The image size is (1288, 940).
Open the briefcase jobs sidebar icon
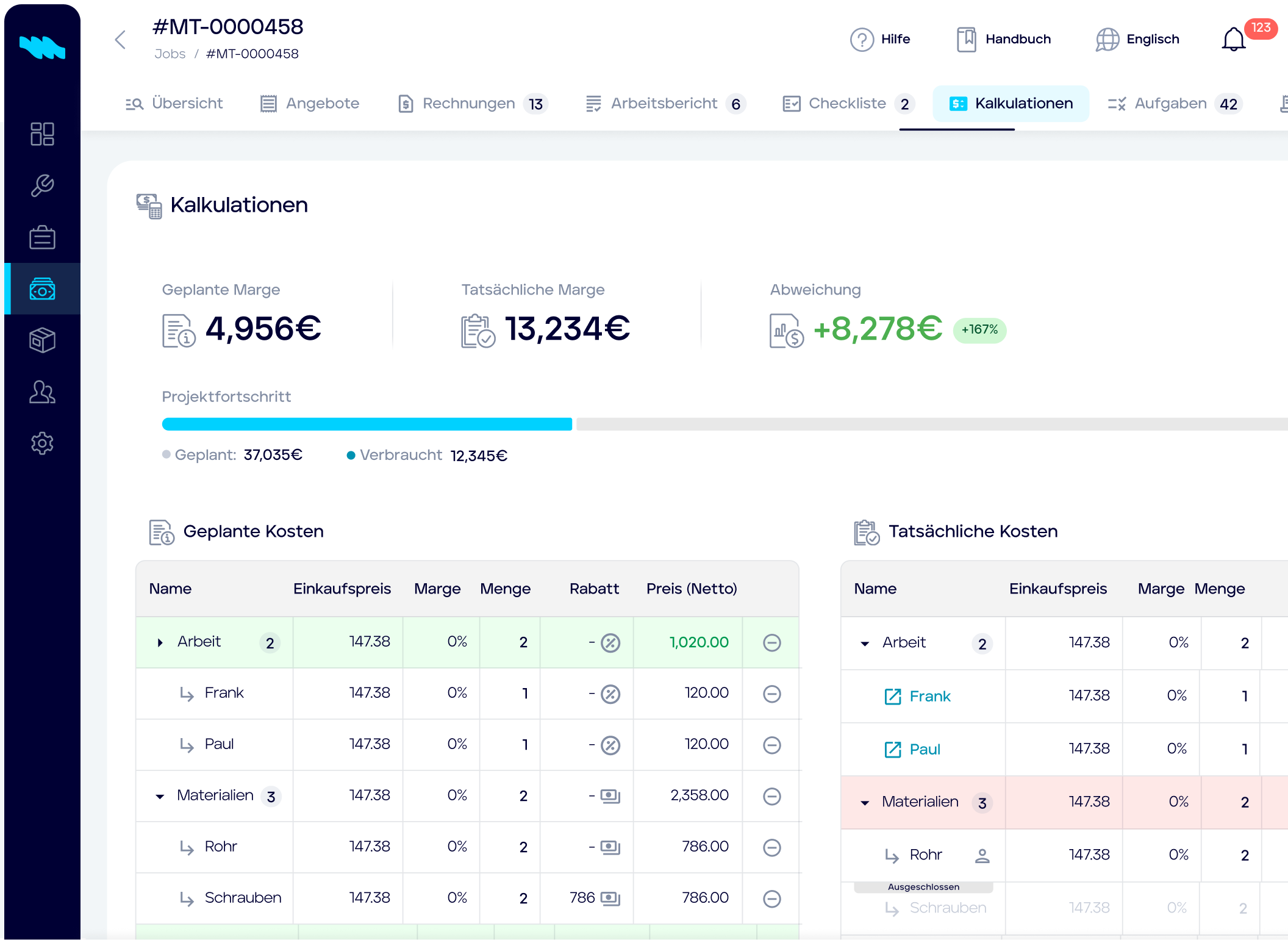(42, 237)
